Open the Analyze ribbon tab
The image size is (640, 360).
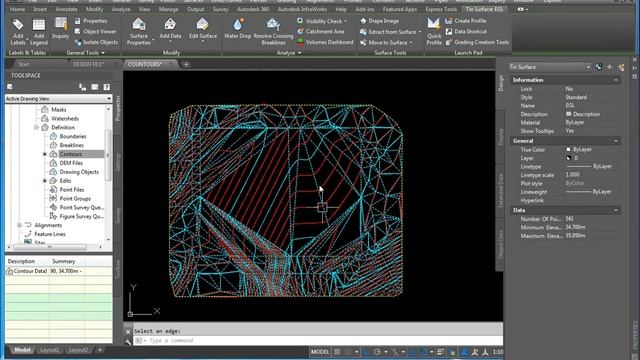point(121,9)
